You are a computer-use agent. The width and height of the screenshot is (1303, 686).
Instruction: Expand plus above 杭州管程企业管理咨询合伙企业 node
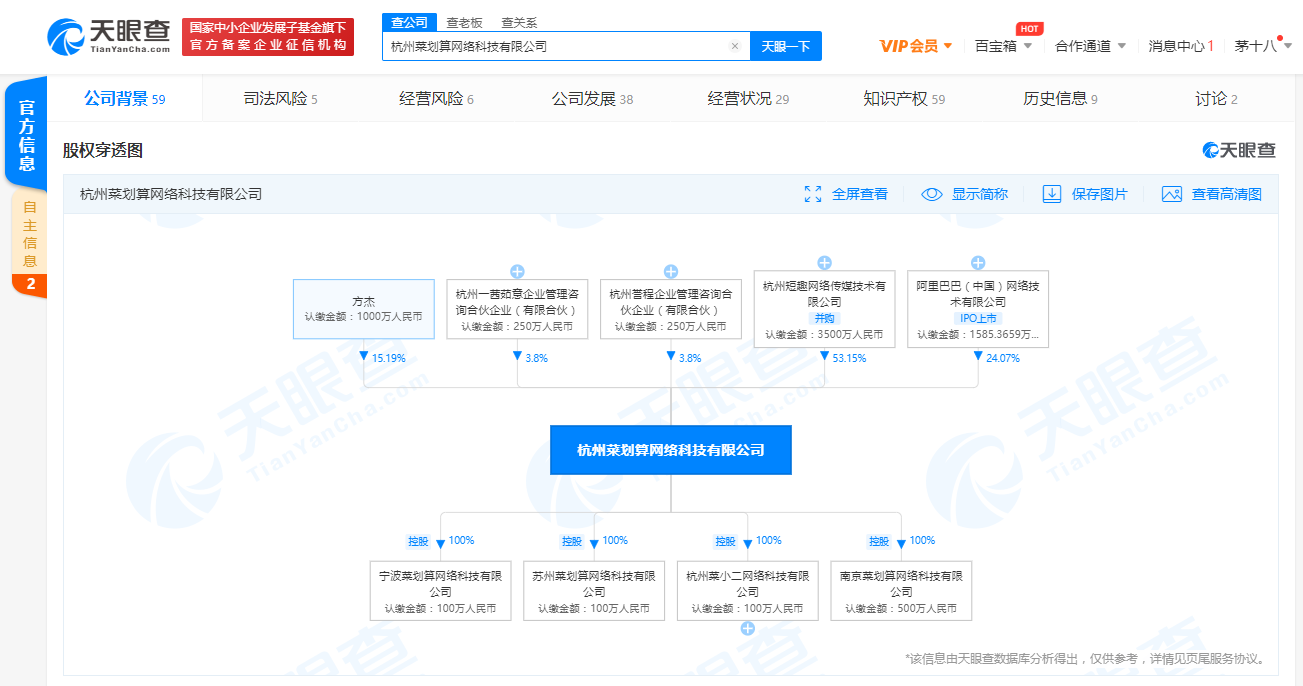click(x=671, y=271)
